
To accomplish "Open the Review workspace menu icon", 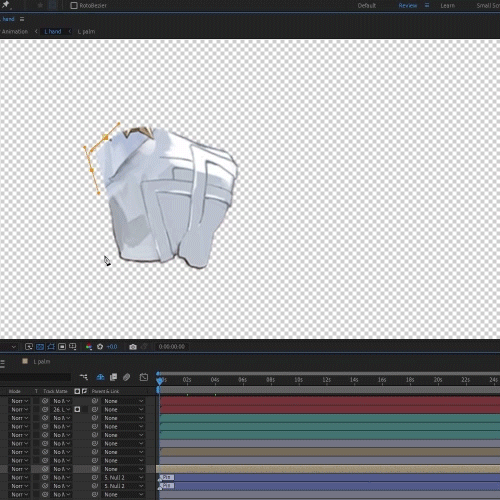I will coord(427,5).
